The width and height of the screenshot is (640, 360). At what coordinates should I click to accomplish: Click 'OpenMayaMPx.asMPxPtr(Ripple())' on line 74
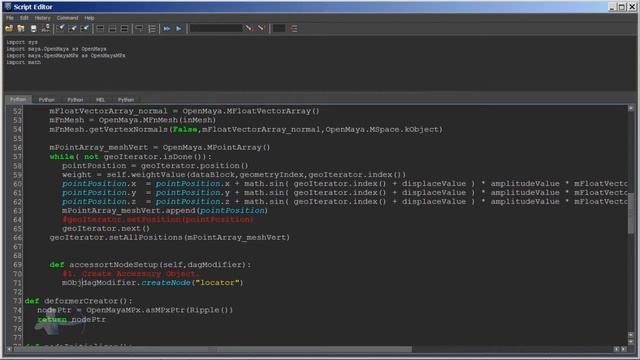pyautogui.click(x=159, y=310)
